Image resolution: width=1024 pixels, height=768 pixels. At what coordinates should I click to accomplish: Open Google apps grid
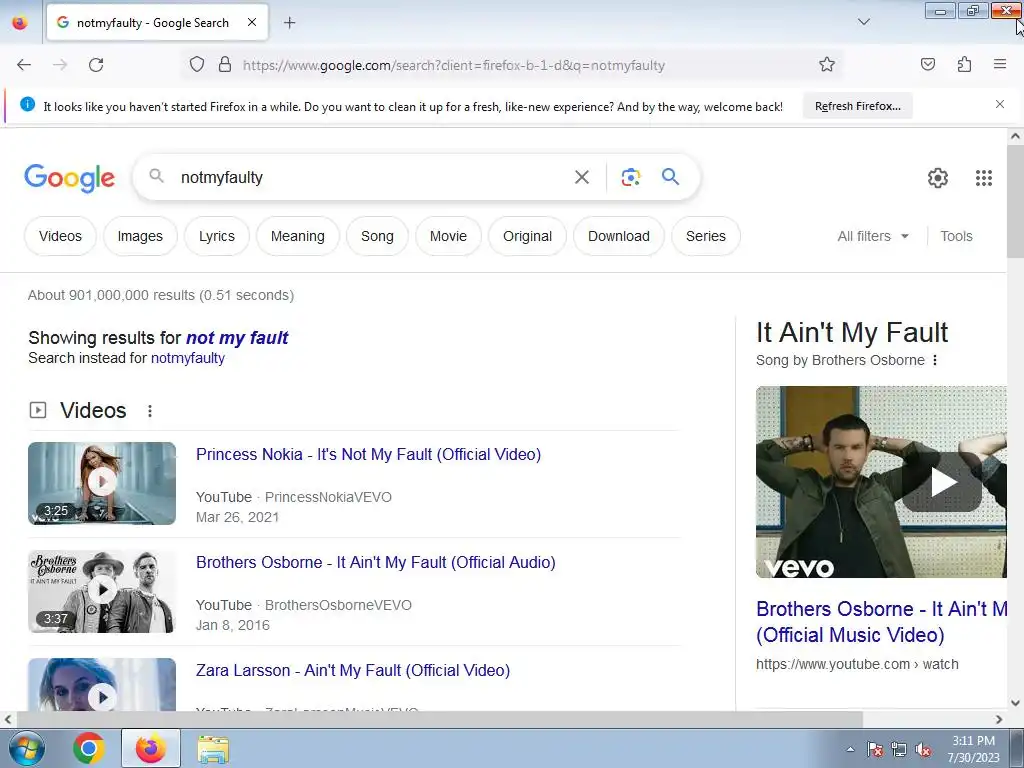click(x=984, y=178)
